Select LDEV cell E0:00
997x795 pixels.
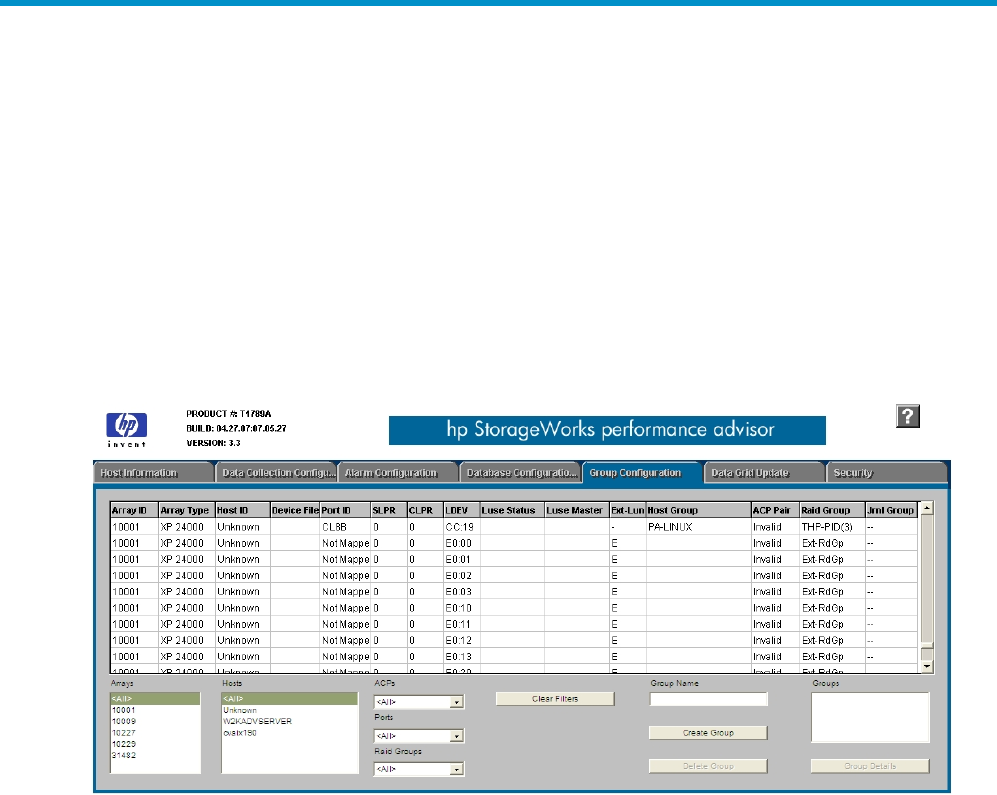462,543
